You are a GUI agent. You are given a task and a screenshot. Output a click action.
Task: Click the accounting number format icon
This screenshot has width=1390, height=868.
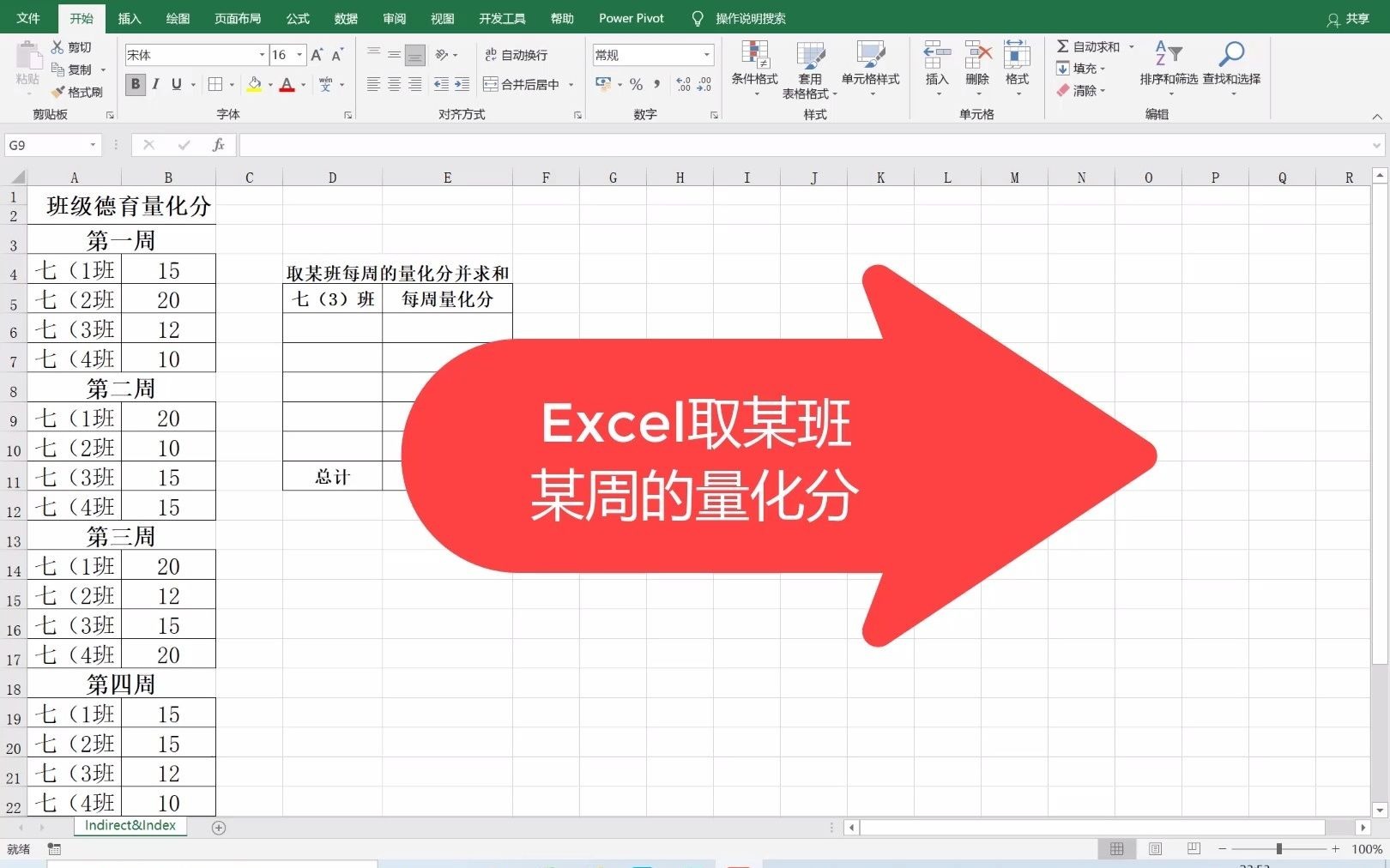tap(603, 84)
